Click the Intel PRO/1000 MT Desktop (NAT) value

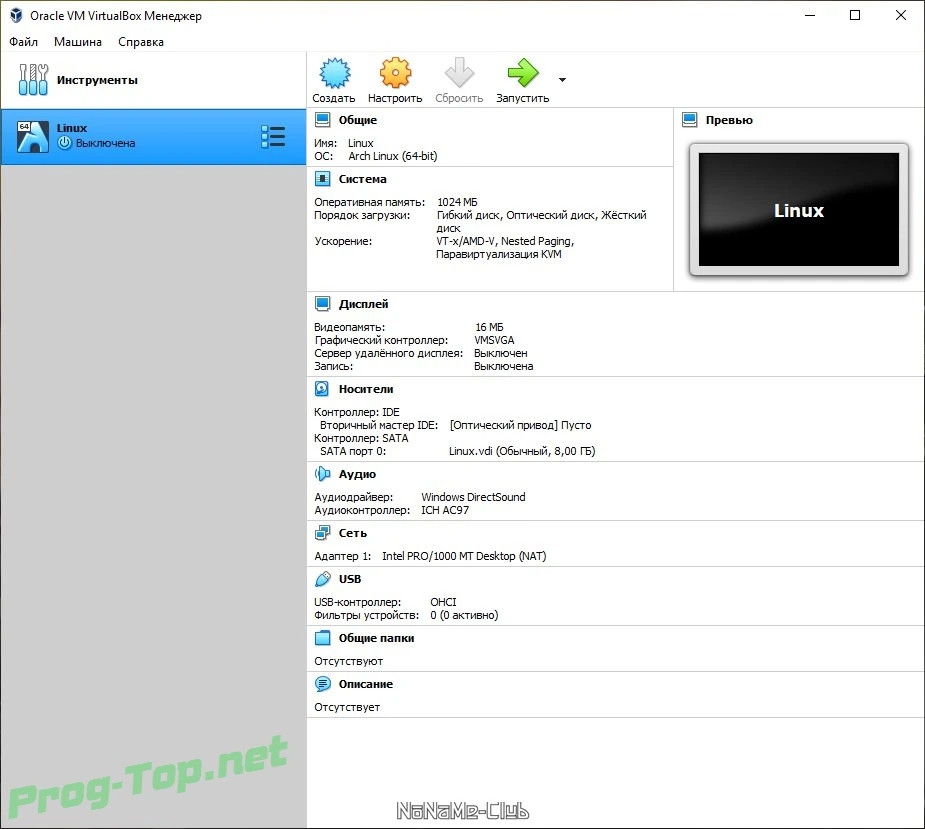pos(464,556)
